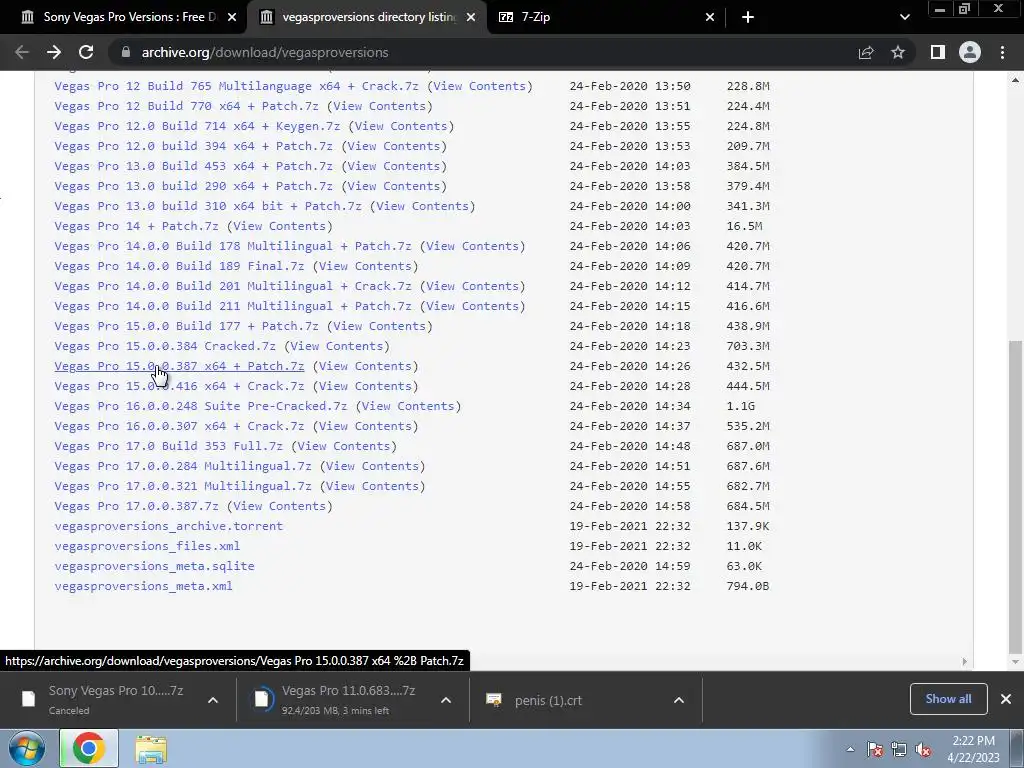Click the muted volume tray icon
The width and height of the screenshot is (1024, 768).
pyautogui.click(x=923, y=750)
